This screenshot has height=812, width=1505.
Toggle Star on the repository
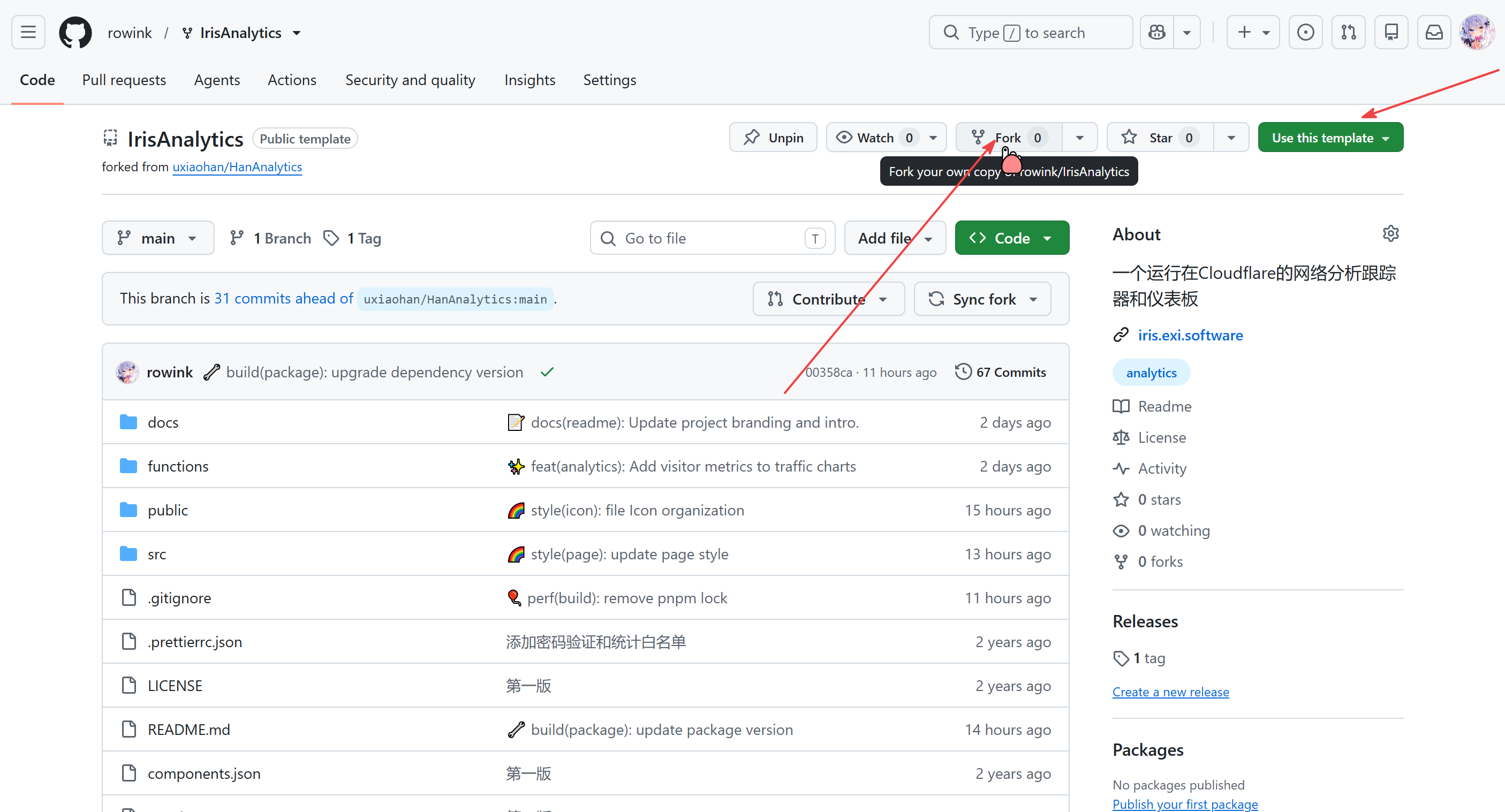point(1160,137)
